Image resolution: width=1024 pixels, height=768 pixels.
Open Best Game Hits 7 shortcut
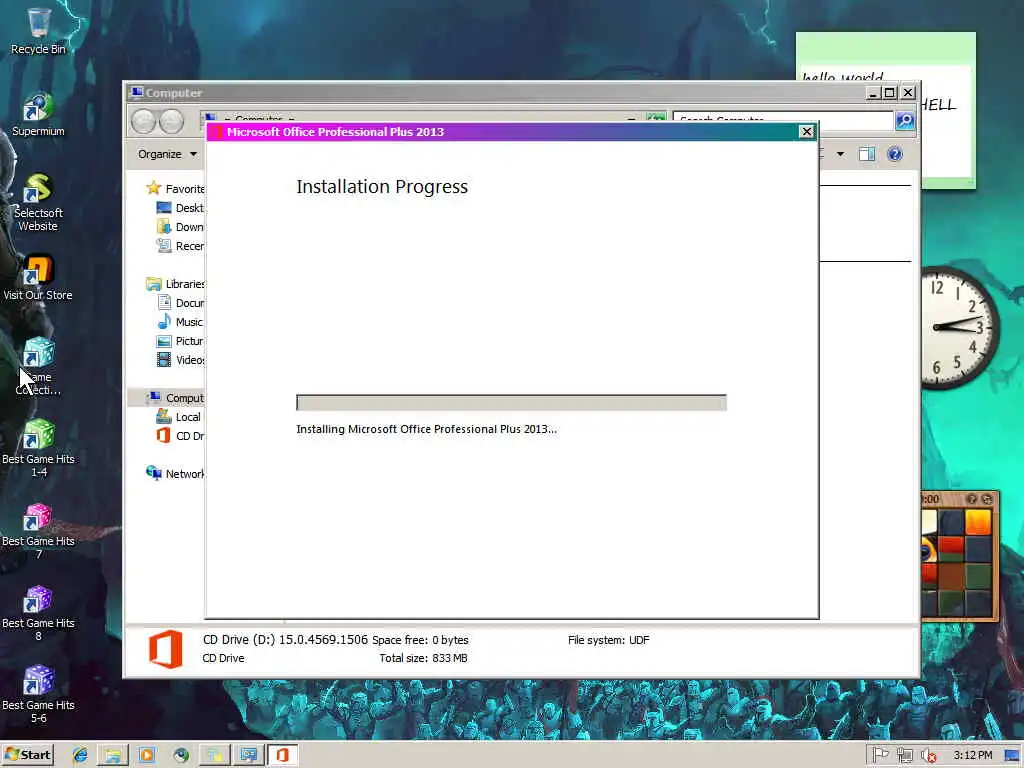(x=38, y=530)
